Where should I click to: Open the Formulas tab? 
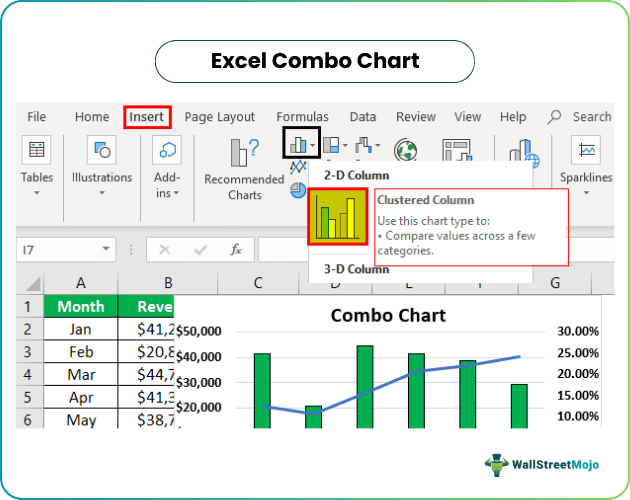point(302,117)
